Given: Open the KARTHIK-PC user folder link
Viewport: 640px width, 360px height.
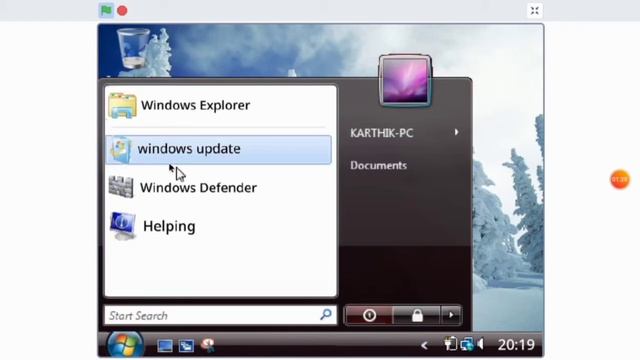Looking at the screenshot, I should pos(382,133).
